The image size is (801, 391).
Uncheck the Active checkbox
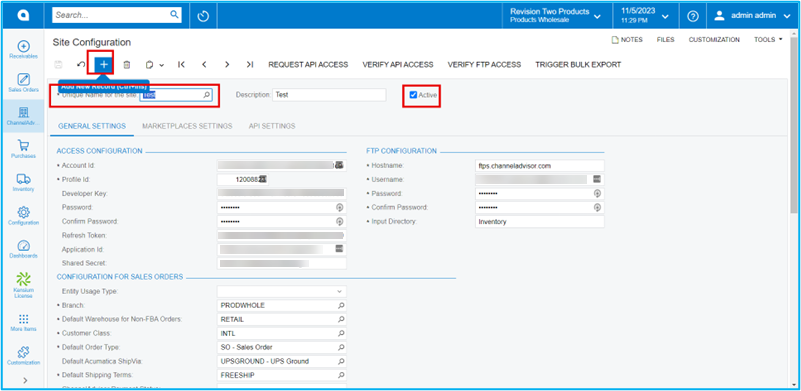[413, 95]
